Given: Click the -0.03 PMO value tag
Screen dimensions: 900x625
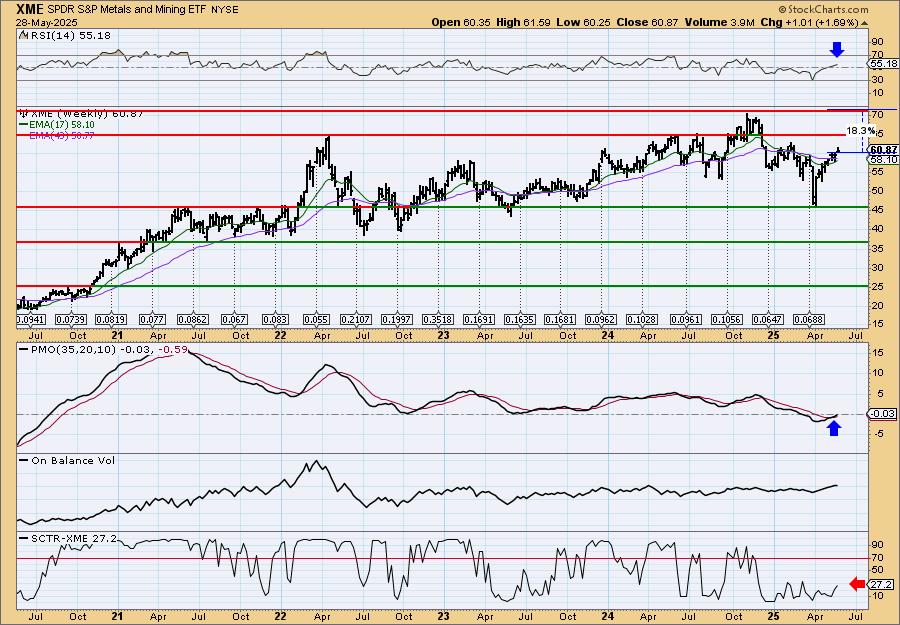Looking at the screenshot, I should (x=880, y=414).
